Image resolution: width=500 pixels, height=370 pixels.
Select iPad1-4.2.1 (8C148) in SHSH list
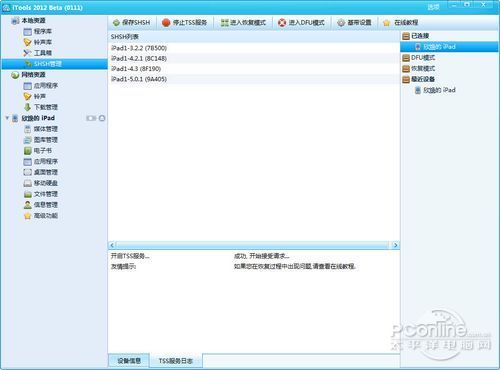click(x=254, y=58)
